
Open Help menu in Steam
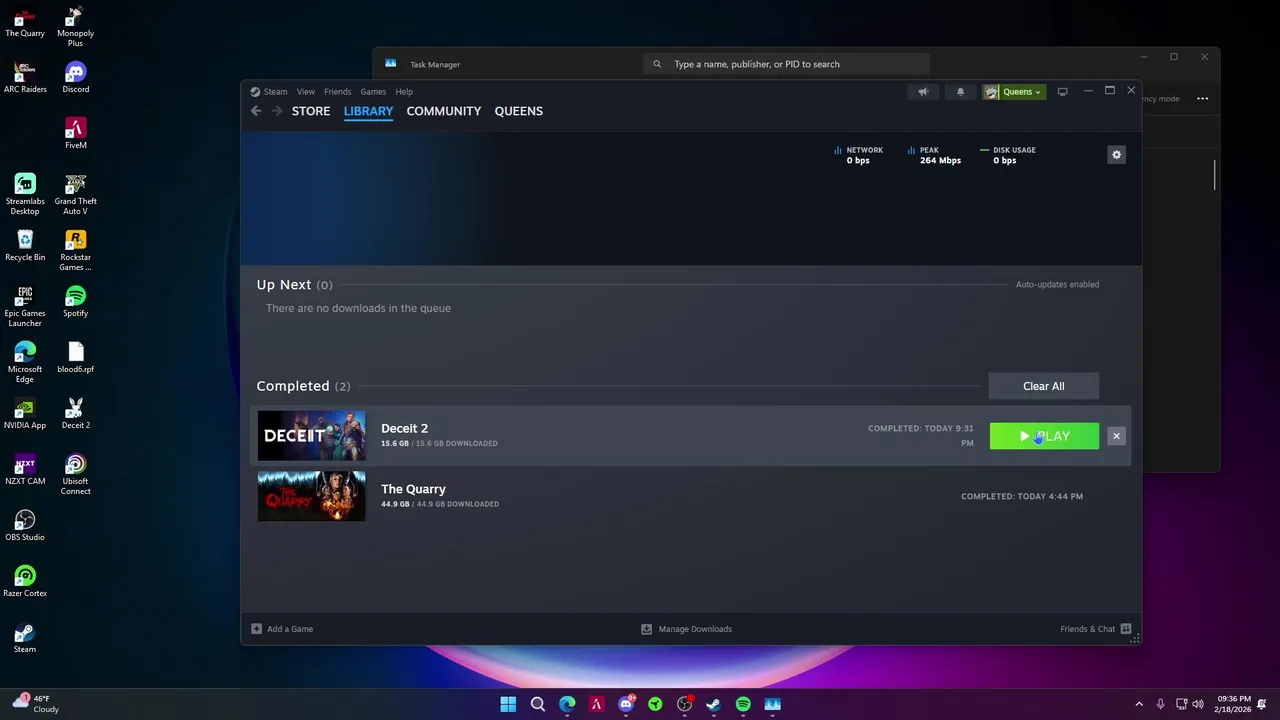coord(404,92)
